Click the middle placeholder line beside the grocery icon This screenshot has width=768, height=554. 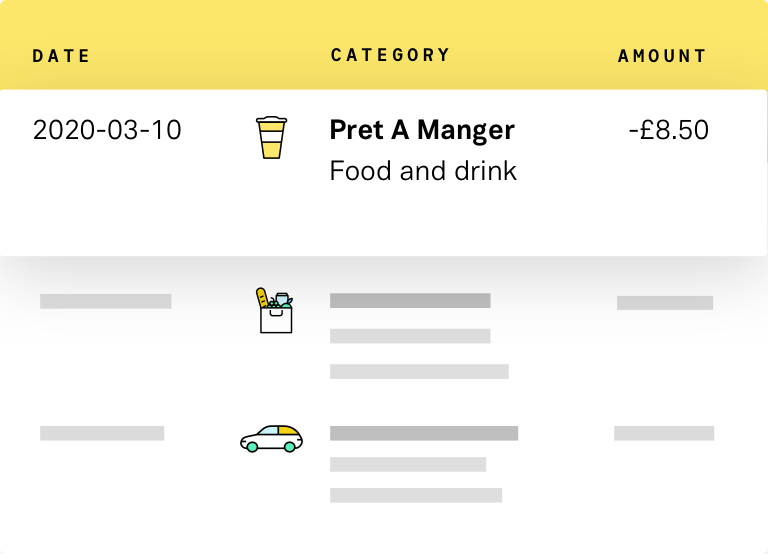(410, 336)
